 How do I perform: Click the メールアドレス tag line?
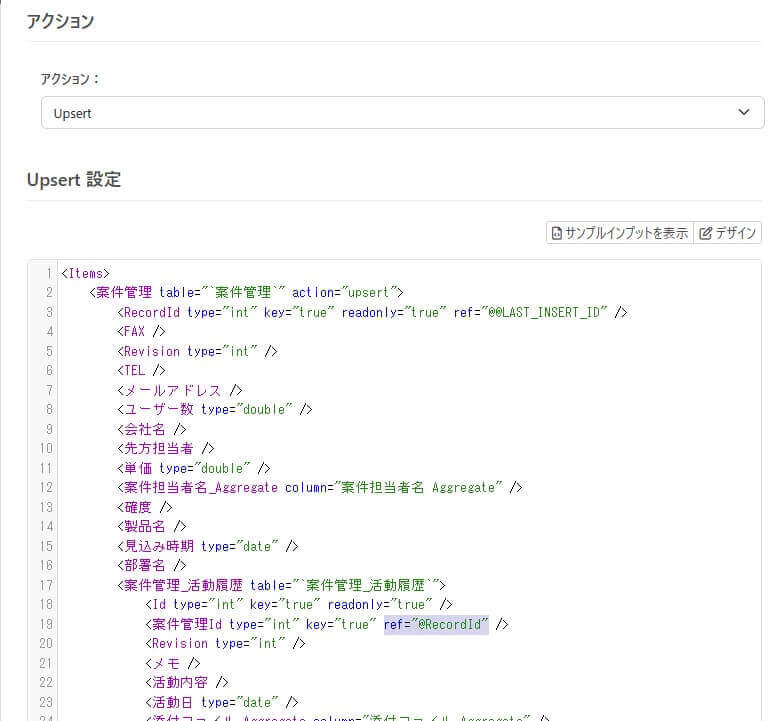[179, 390]
